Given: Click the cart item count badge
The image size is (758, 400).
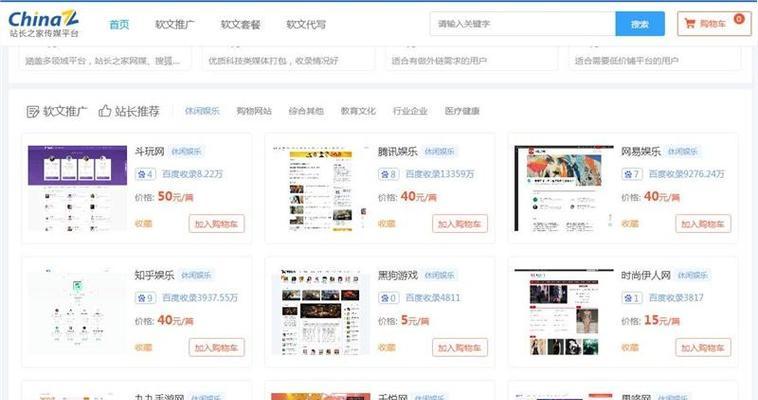Looking at the screenshot, I should click(739, 19).
